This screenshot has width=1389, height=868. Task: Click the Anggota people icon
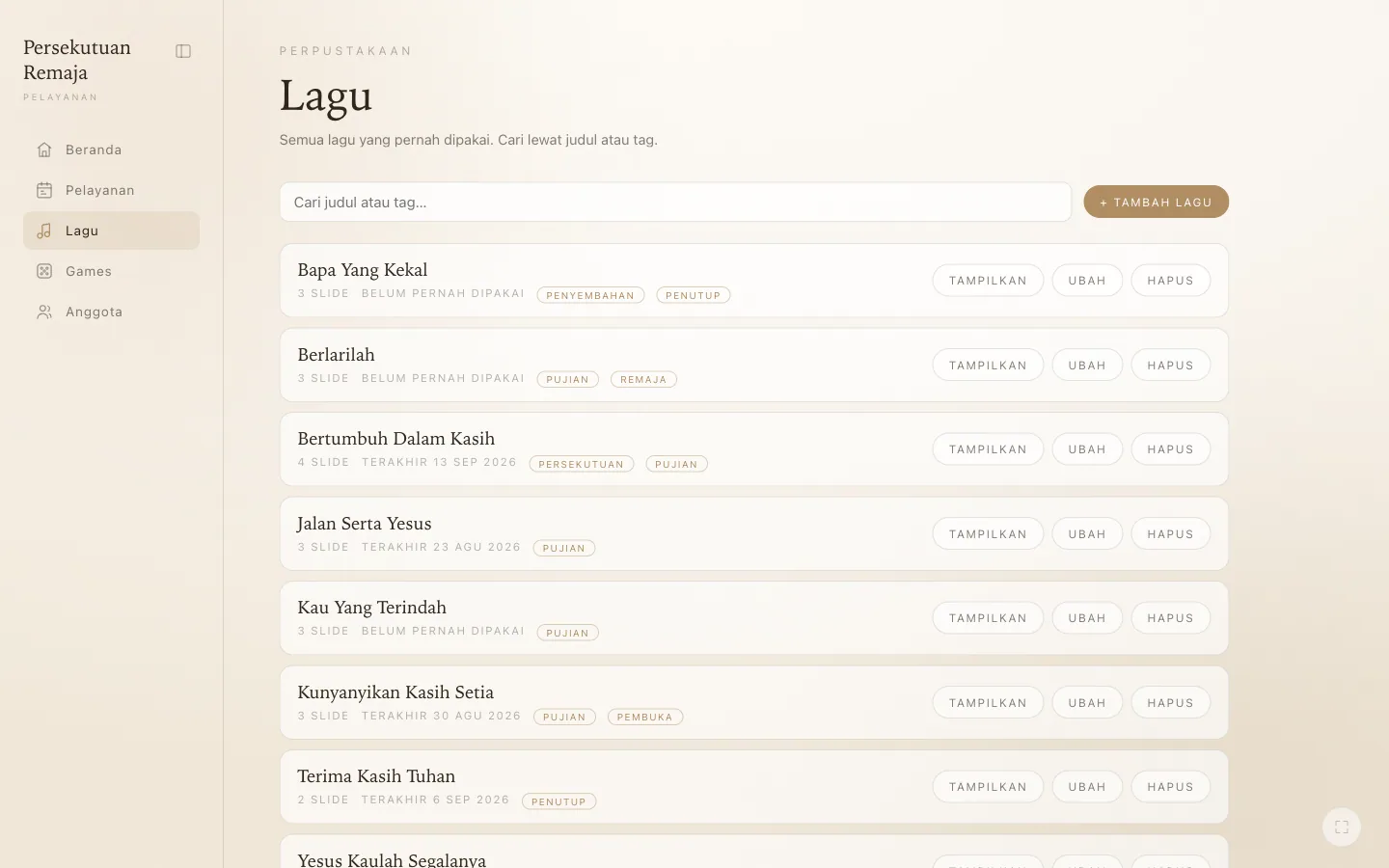coord(44,312)
